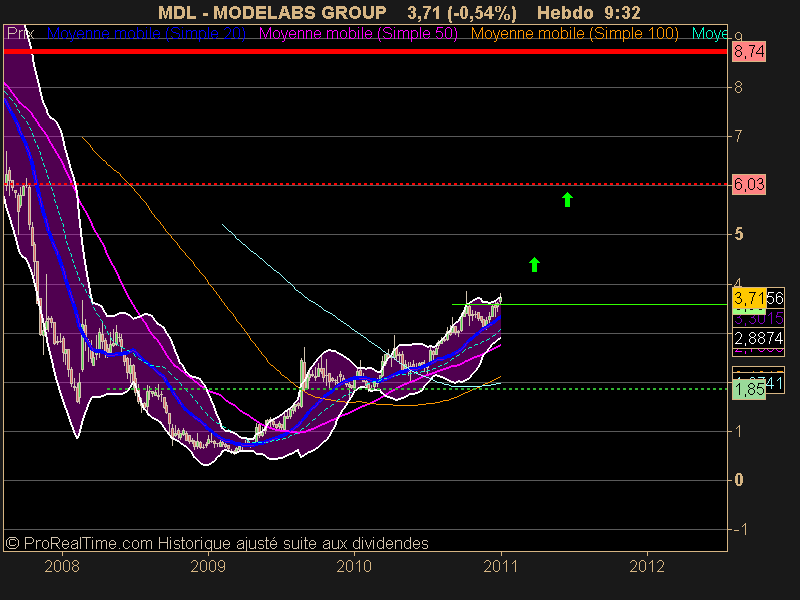Click the 9:32 time display
800x600 pixels.
[622, 12]
